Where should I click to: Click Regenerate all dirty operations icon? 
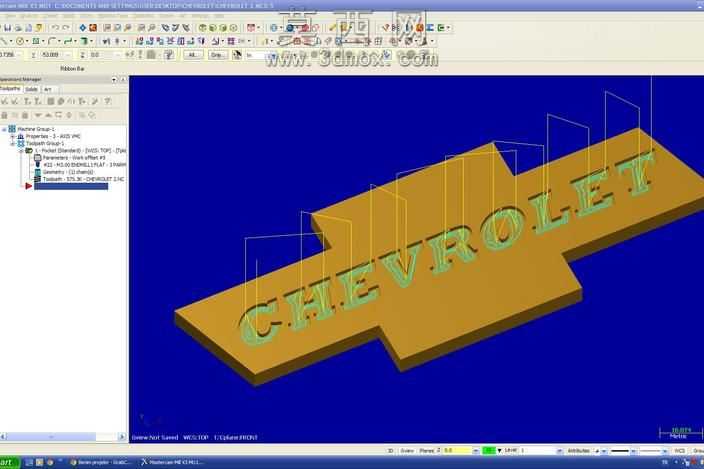[x=38, y=101]
